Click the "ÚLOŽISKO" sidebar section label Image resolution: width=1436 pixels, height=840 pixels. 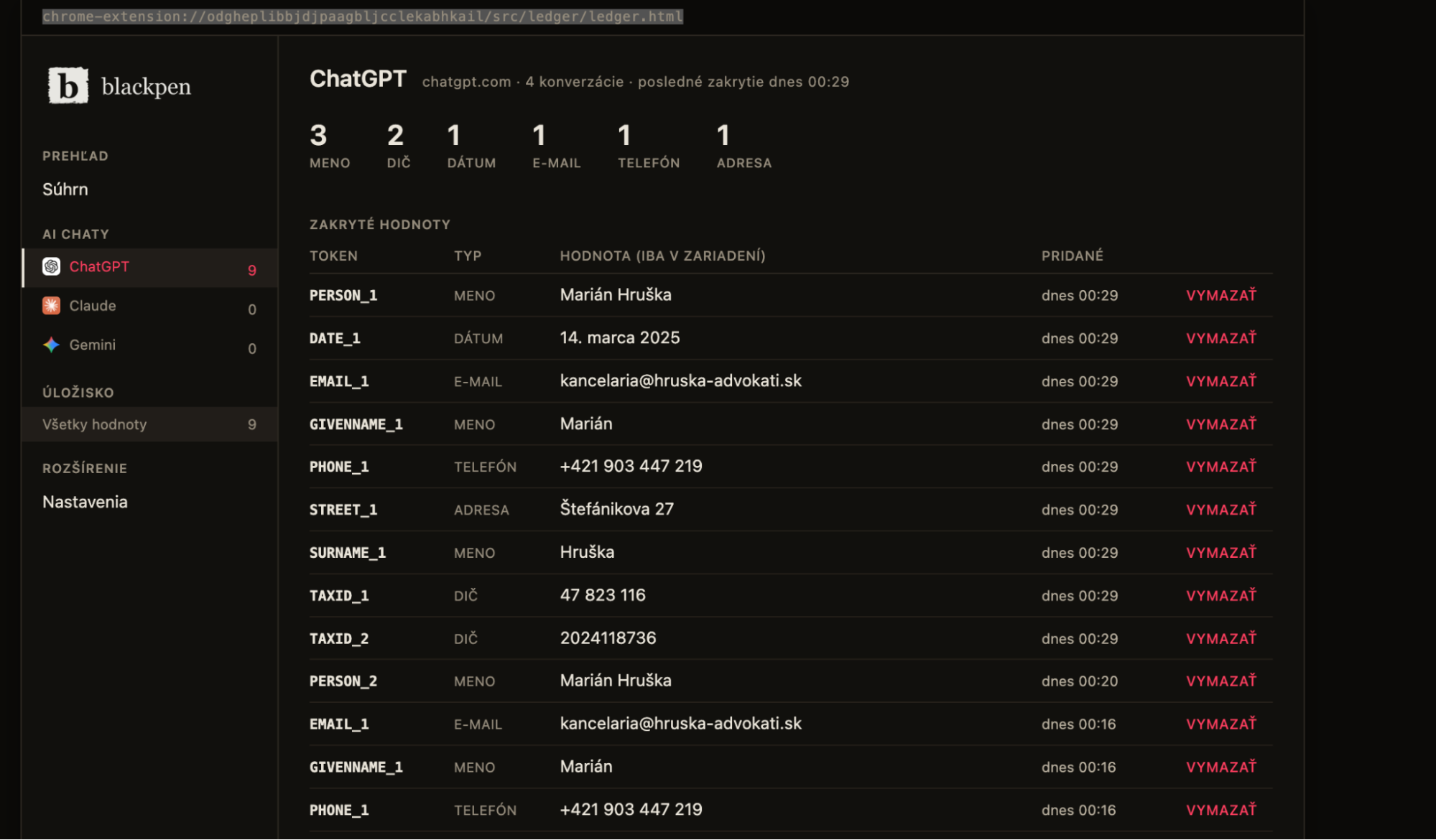[x=78, y=393]
